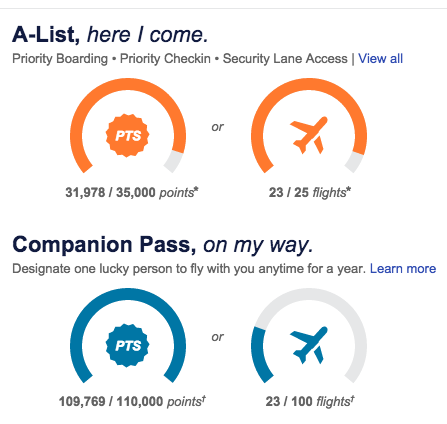
Task: Click the 109,769 / 110,000 points label
Action: [x=132, y=402]
